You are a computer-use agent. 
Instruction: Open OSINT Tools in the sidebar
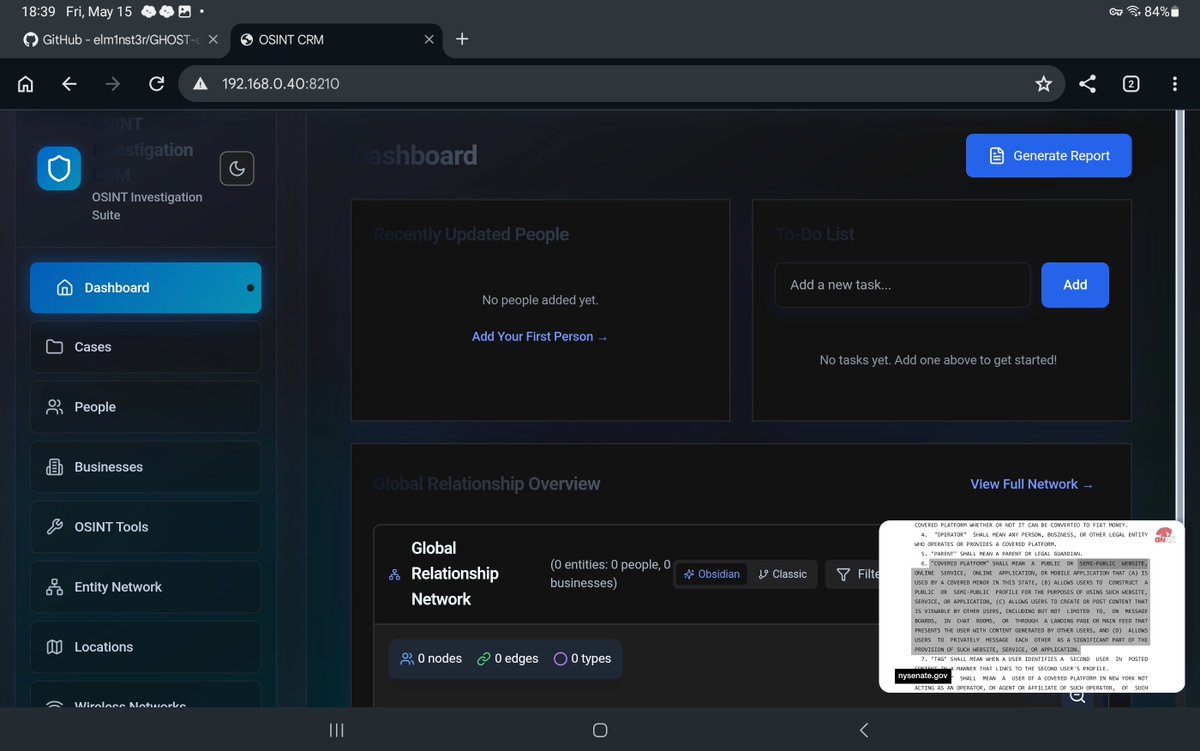[146, 527]
